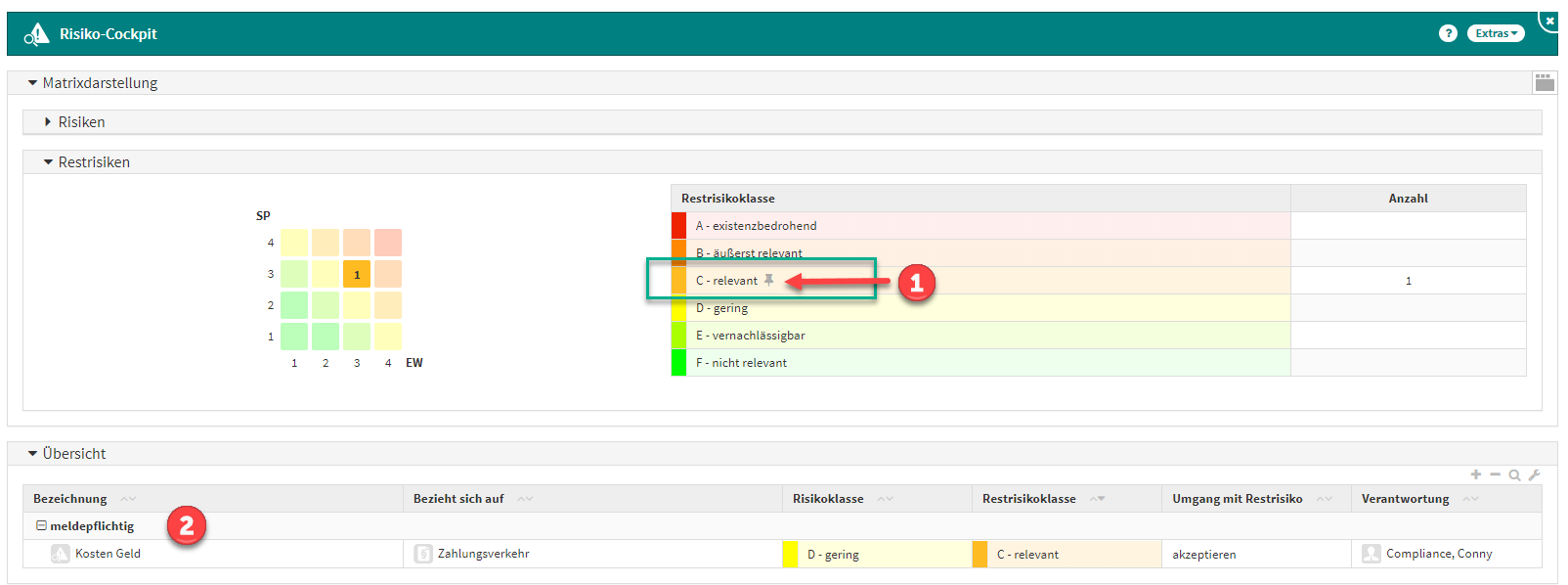Open the Kosten Geld risk entry
Screen dimensions: 1568x585
pos(108,554)
